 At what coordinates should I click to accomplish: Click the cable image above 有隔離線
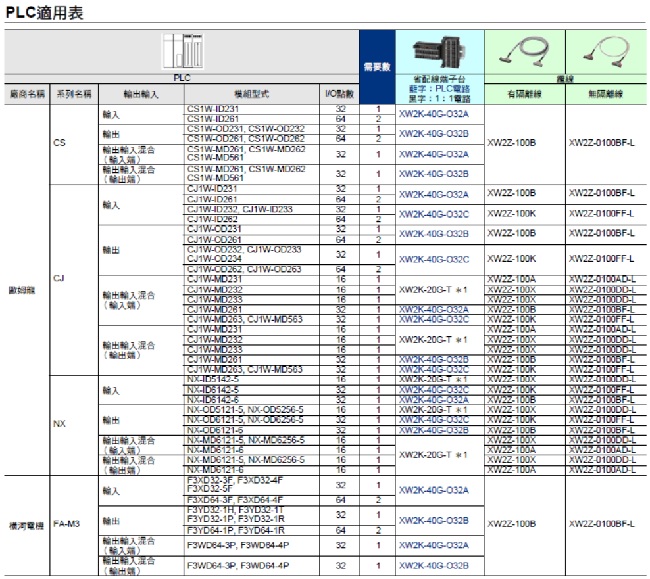[x=524, y=51]
